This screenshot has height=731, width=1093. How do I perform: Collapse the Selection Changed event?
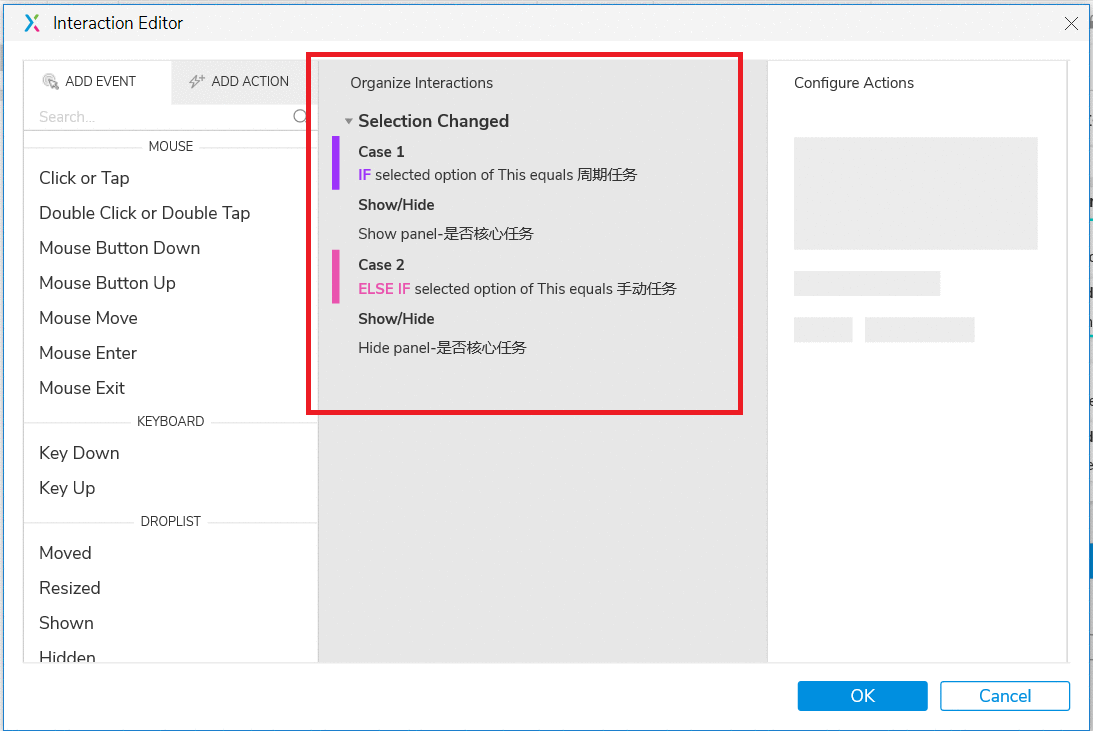click(x=349, y=121)
